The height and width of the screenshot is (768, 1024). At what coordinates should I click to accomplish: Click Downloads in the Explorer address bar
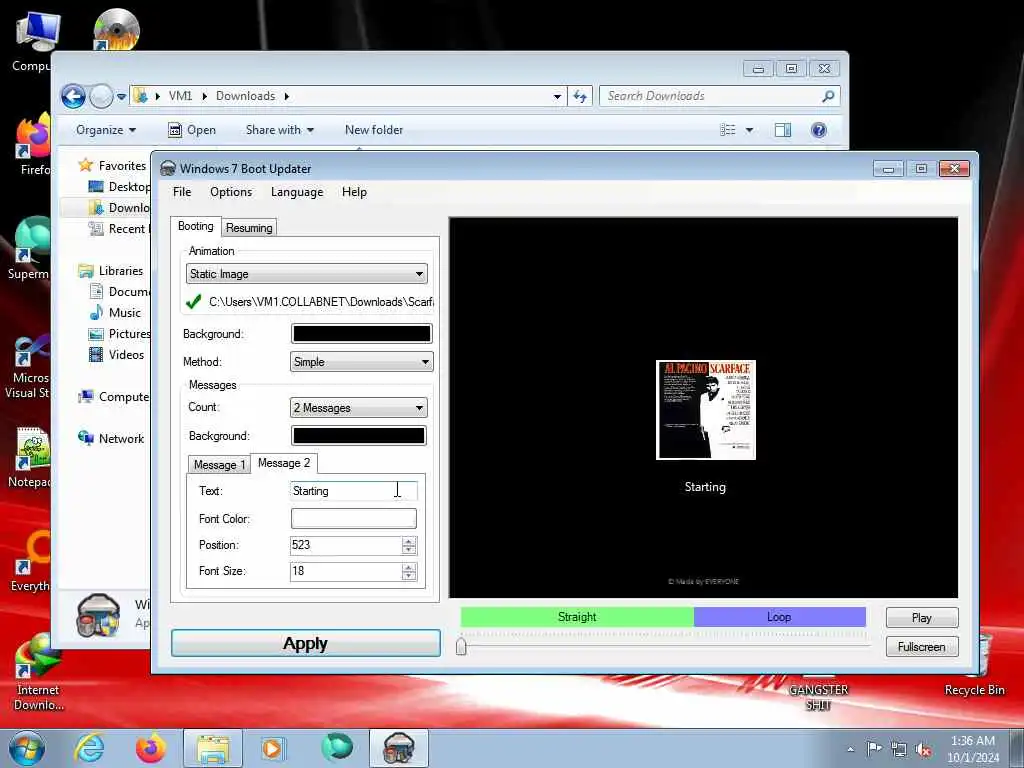click(x=245, y=96)
